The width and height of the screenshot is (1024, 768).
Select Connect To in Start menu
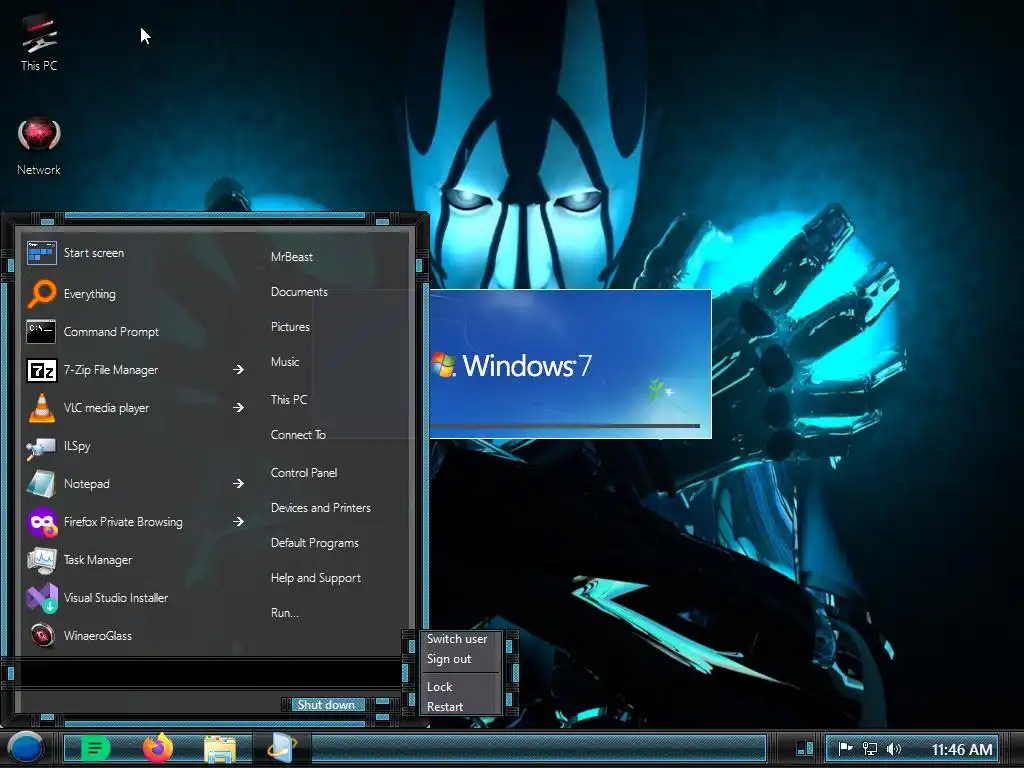[x=298, y=435]
